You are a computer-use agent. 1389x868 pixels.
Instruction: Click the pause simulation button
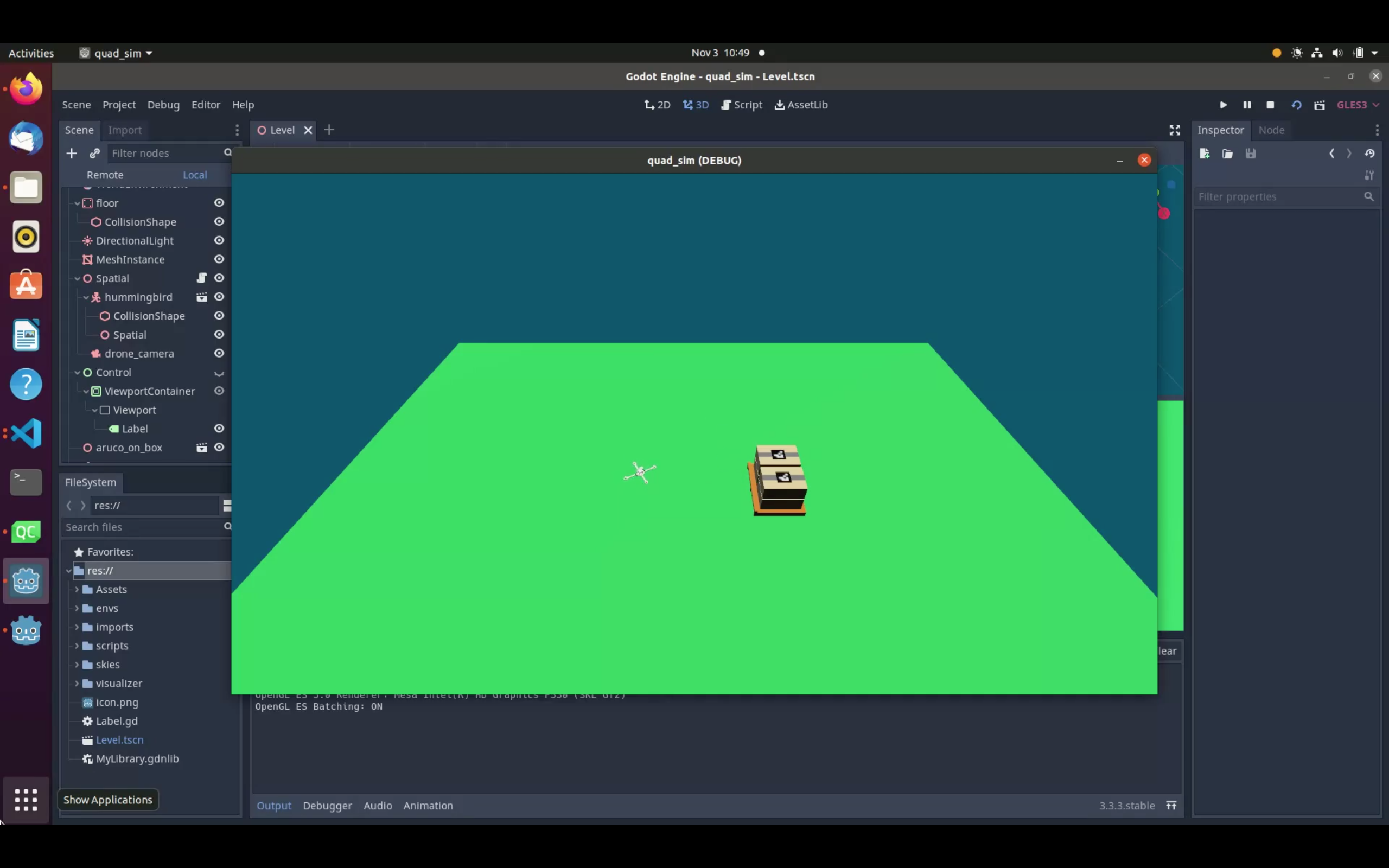1247,104
